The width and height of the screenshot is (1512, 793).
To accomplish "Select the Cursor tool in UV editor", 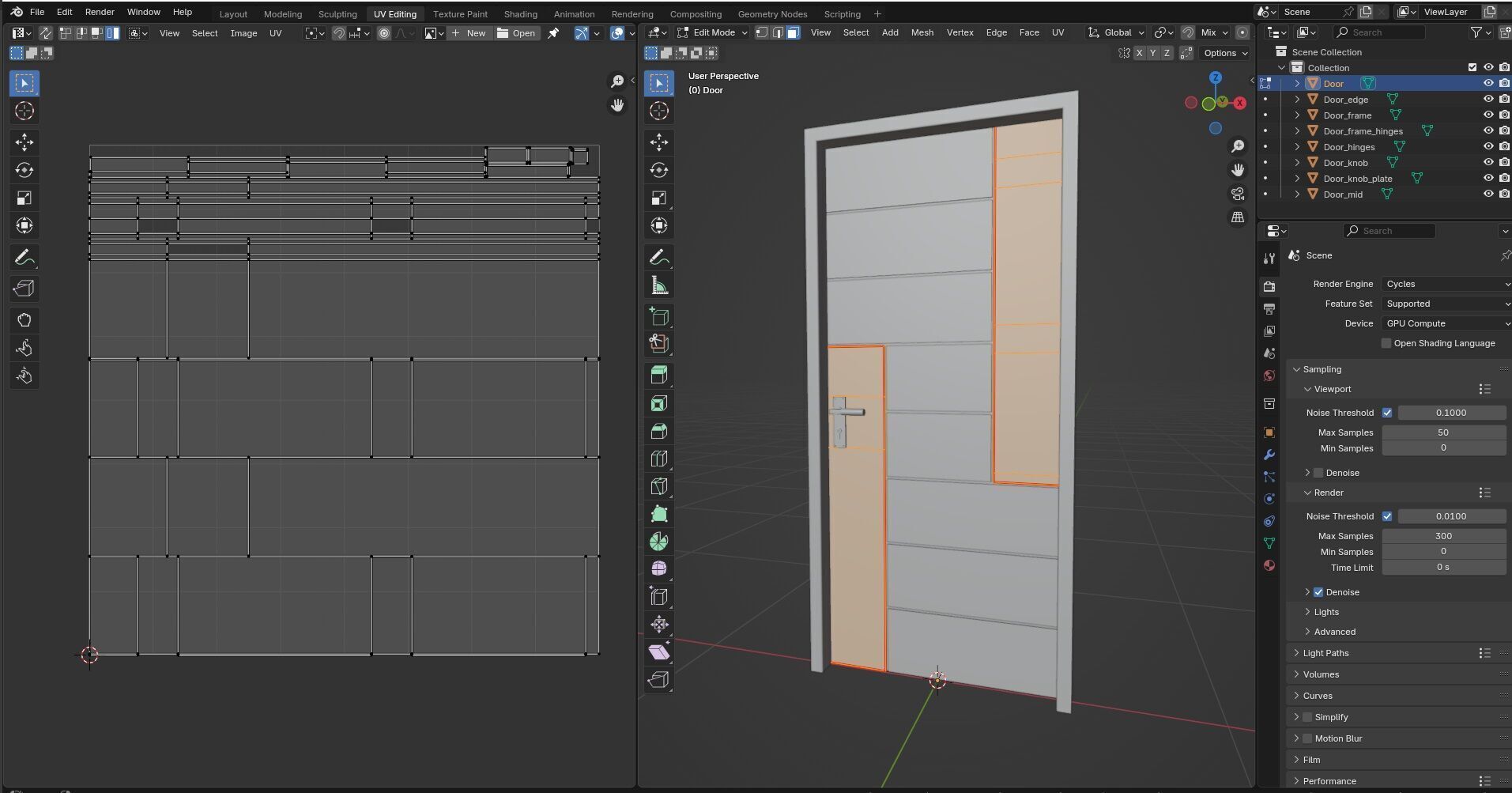I will pyautogui.click(x=25, y=111).
